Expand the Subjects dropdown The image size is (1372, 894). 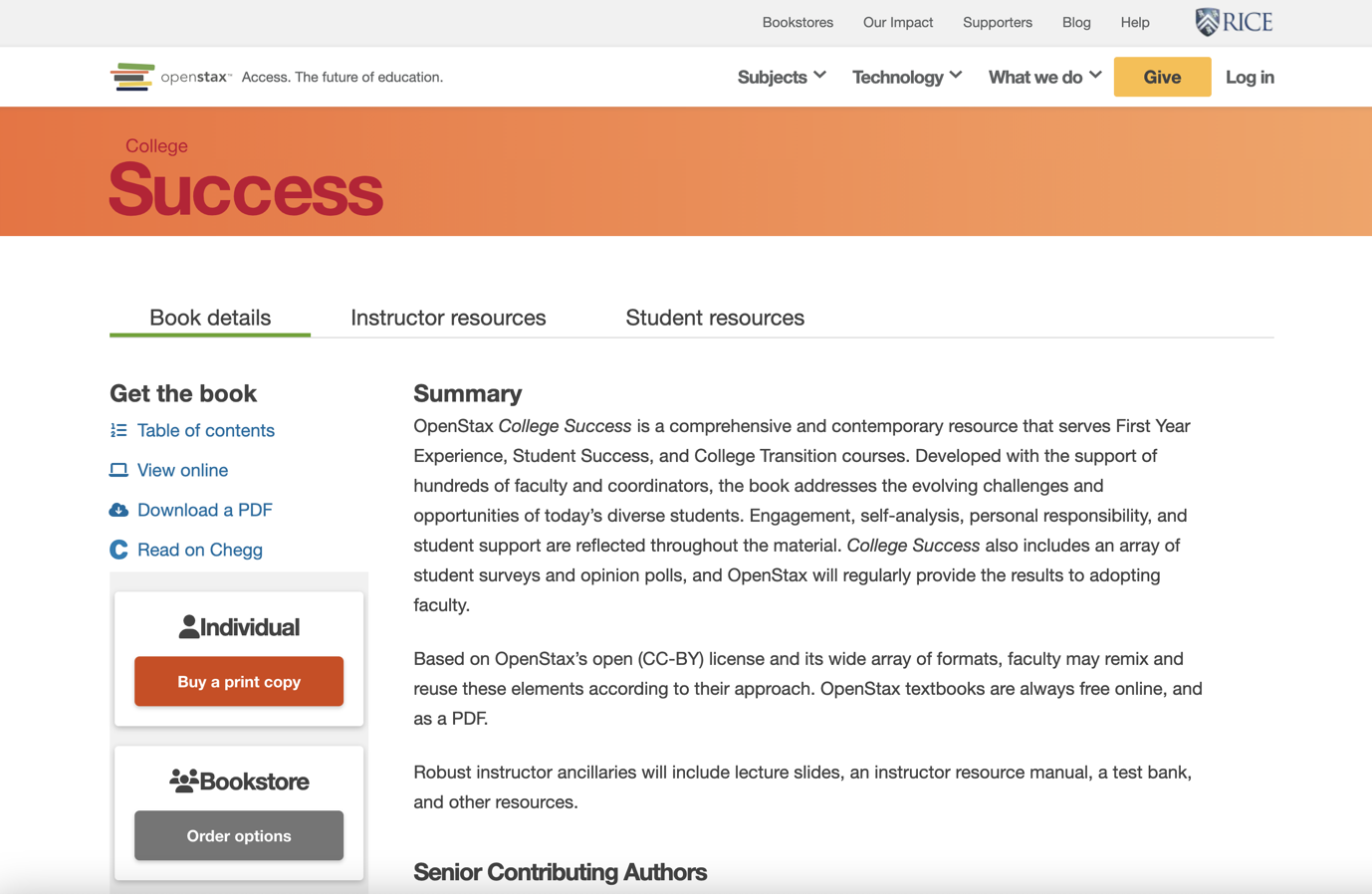coord(782,77)
